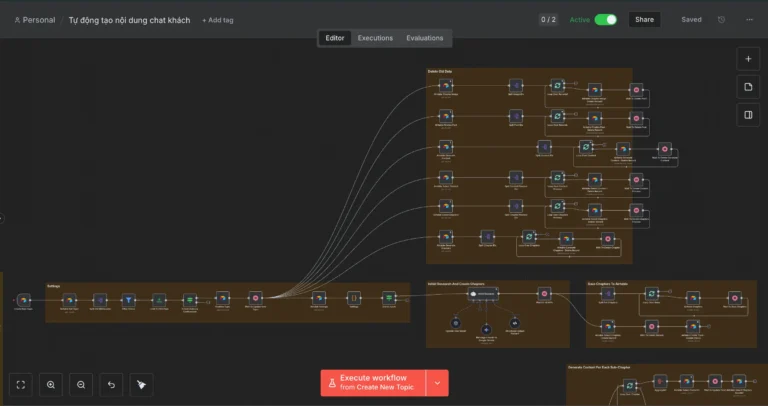Click the zoom to fit button
Image resolution: width=768 pixels, height=406 pixels.
click(21, 384)
